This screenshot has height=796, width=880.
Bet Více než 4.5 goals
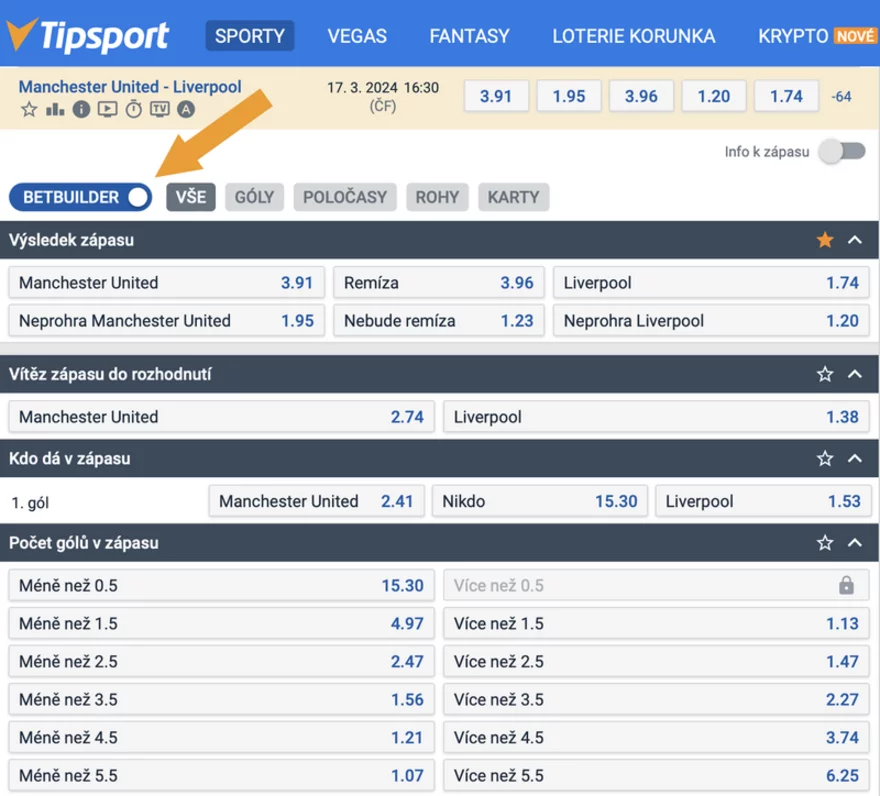pyautogui.click(x=656, y=737)
